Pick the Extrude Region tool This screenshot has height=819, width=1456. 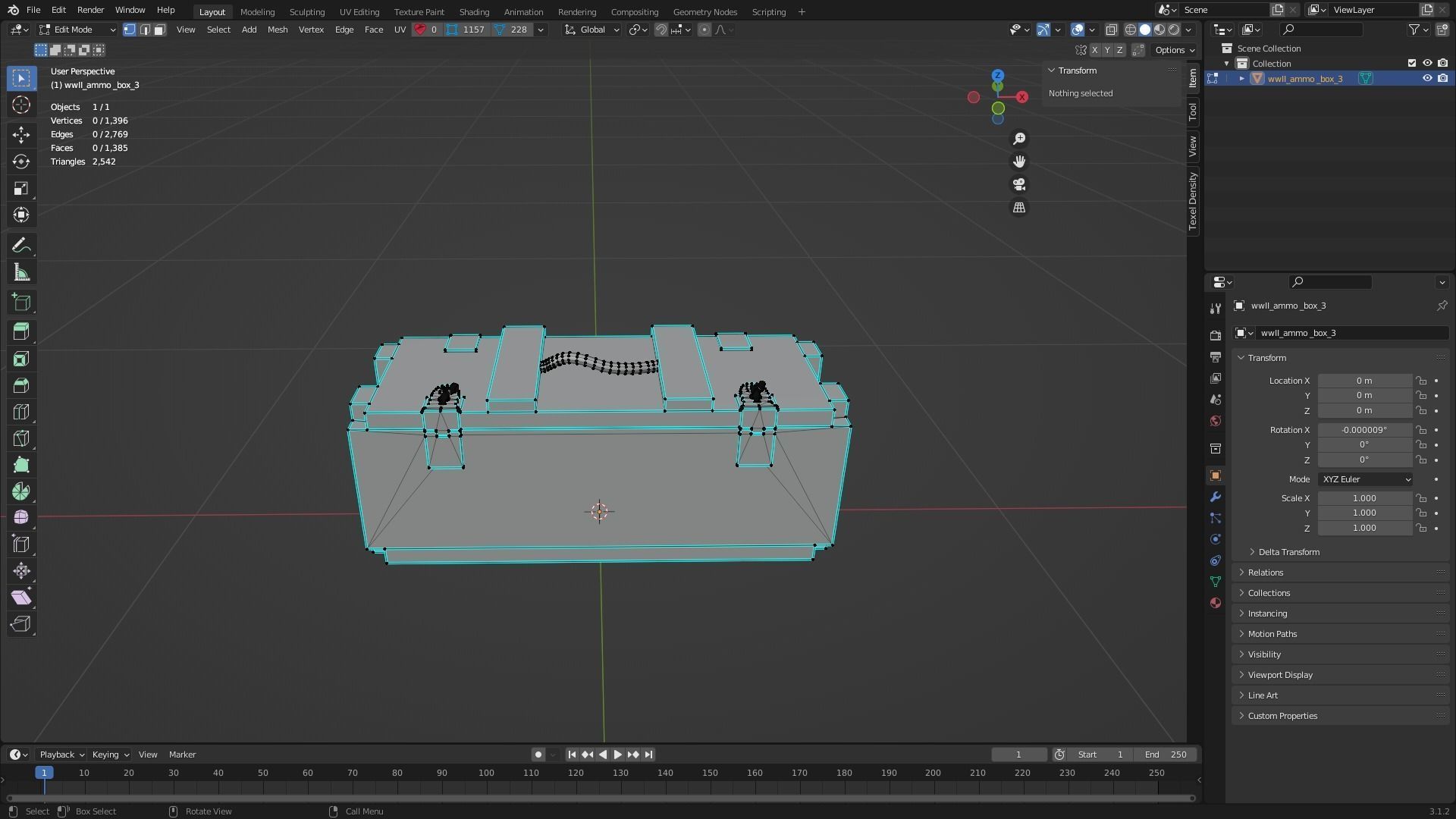(21, 332)
